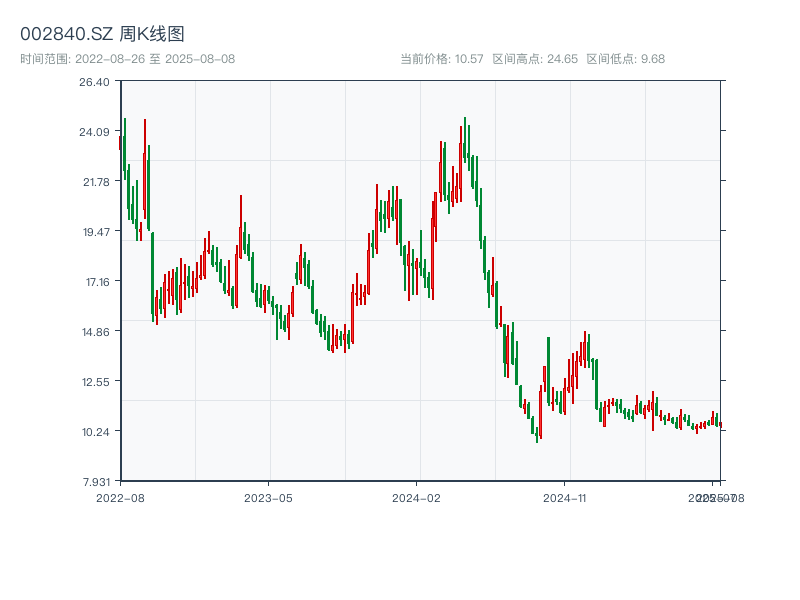The height and width of the screenshot is (600, 800).
Task: Click the y-axis label 26.40
Action: pos(94,82)
